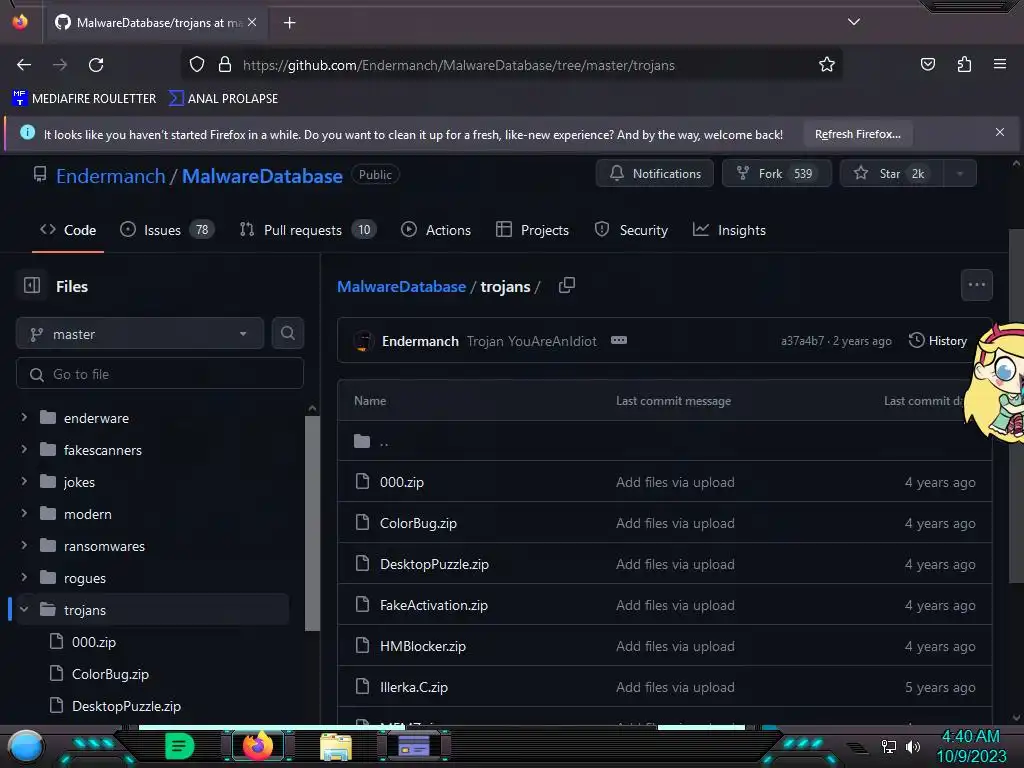1024x768 pixels.
Task: Select 000.zip in the file tree
Action: pyautogui.click(x=93, y=642)
